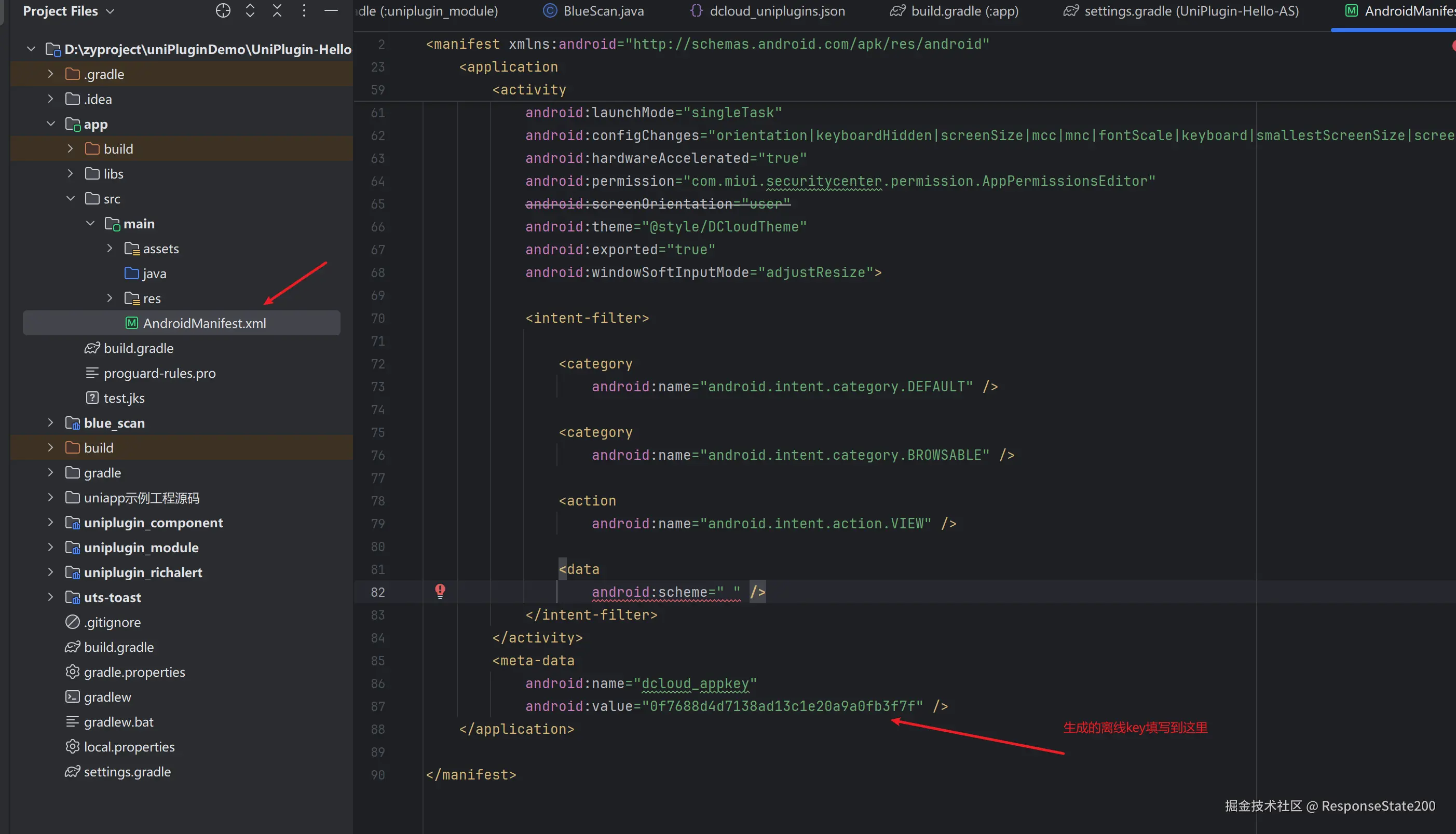Click the red error bulb on line 82

tap(440, 591)
